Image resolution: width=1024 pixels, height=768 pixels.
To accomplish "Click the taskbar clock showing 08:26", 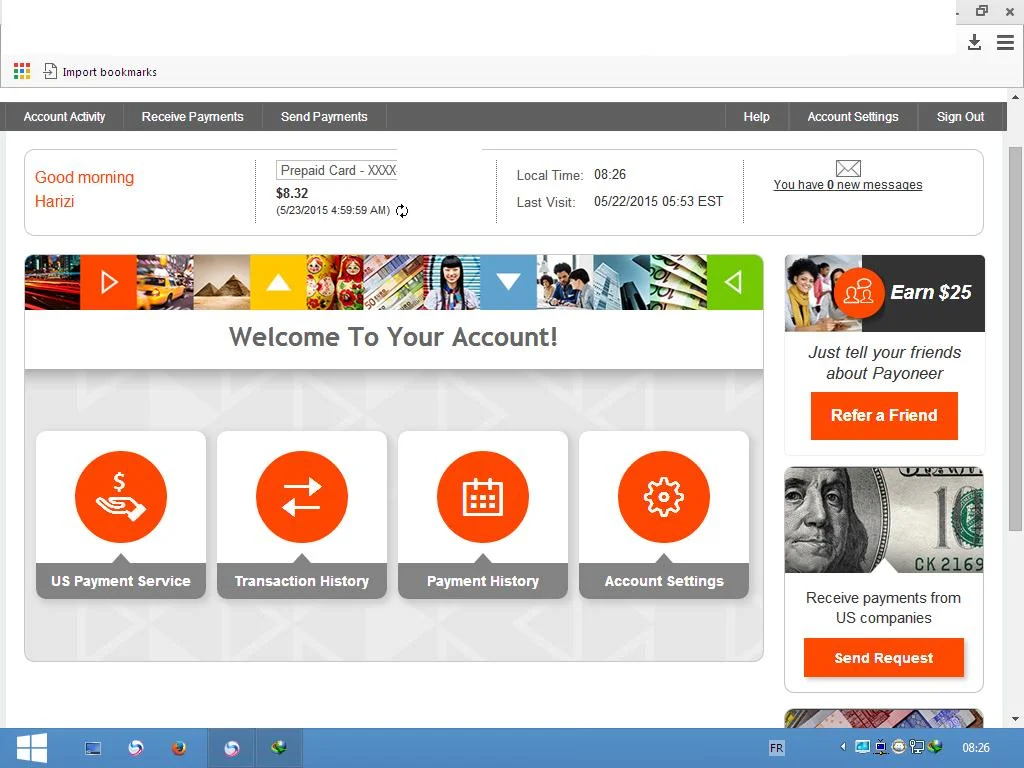I will pyautogui.click(x=976, y=747).
